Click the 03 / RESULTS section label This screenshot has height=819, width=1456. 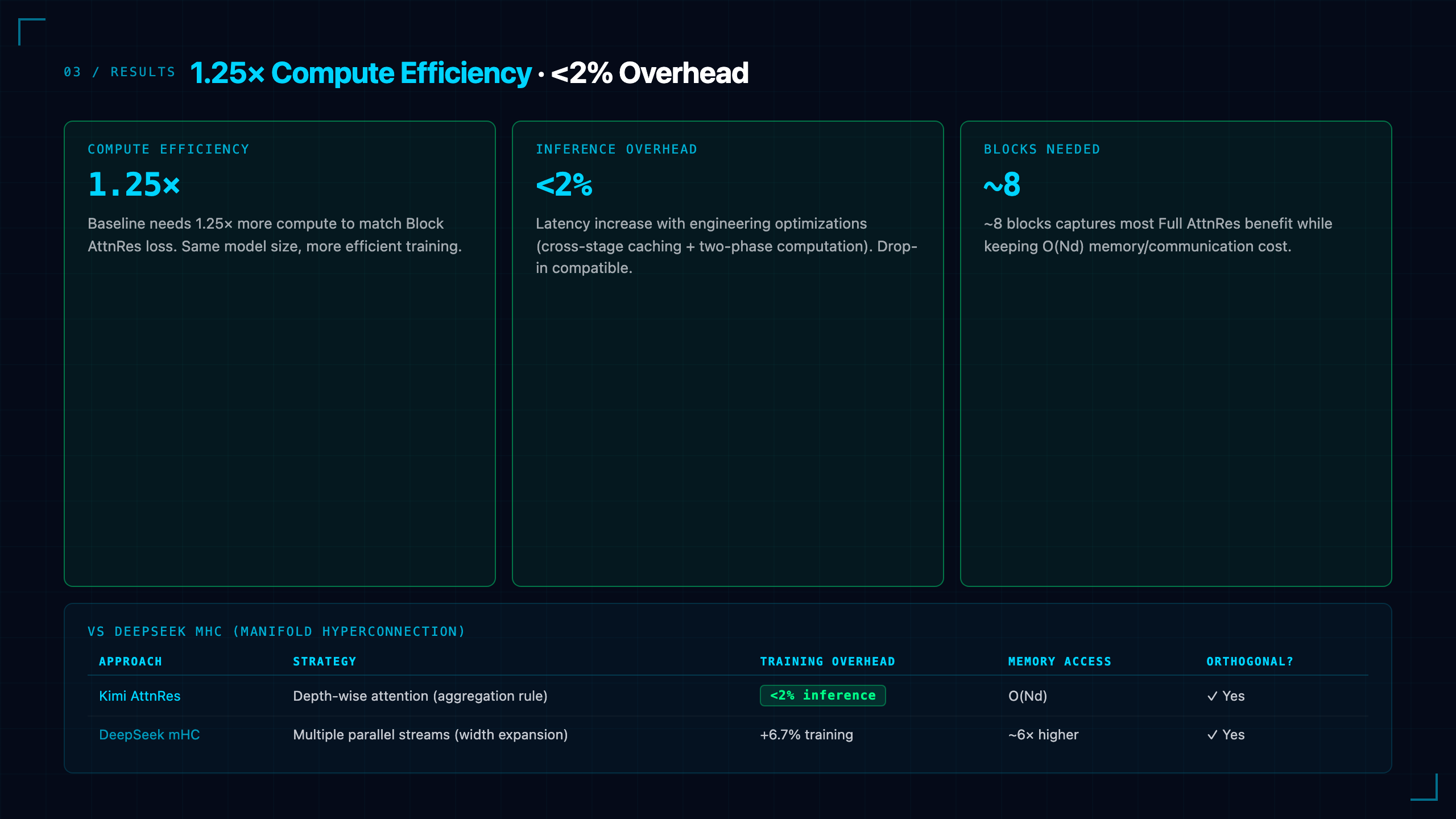click(x=119, y=72)
